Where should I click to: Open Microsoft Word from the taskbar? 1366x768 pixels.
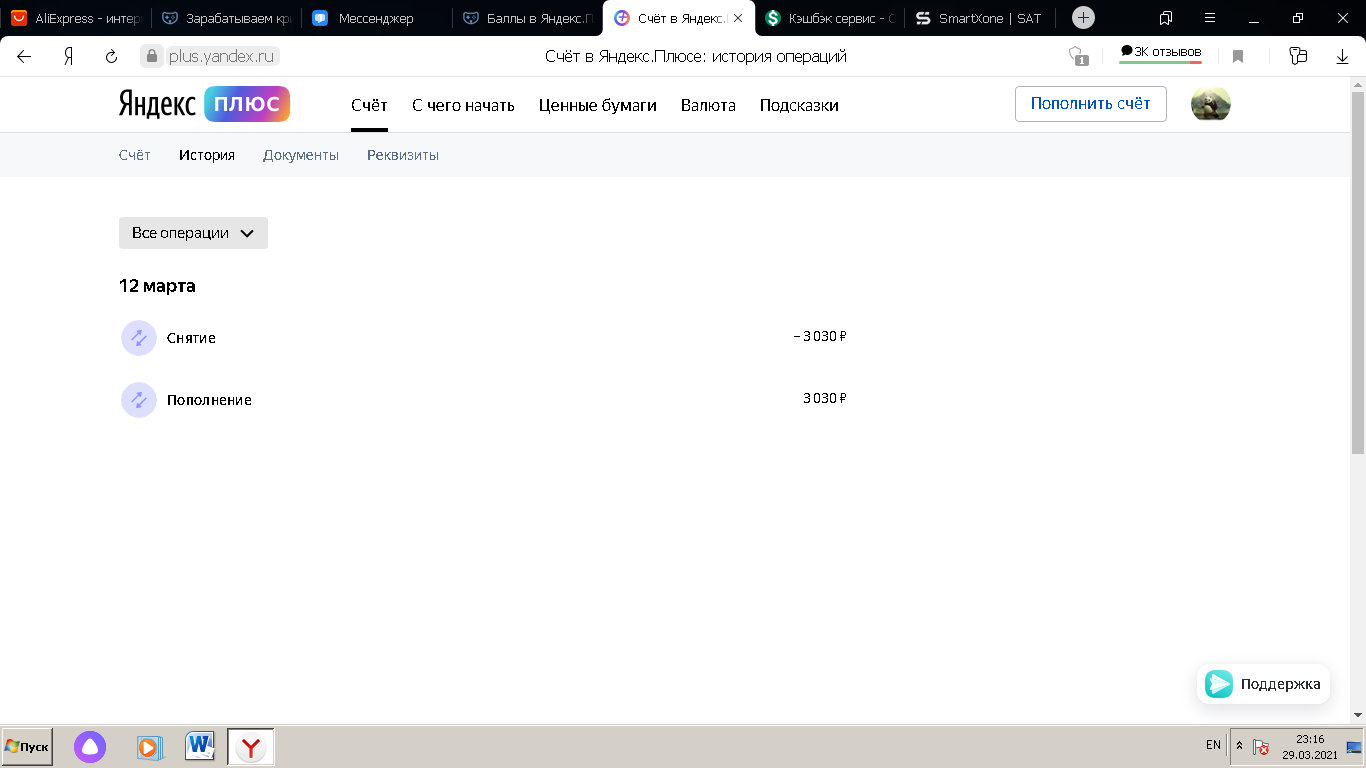pyautogui.click(x=200, y=746)
